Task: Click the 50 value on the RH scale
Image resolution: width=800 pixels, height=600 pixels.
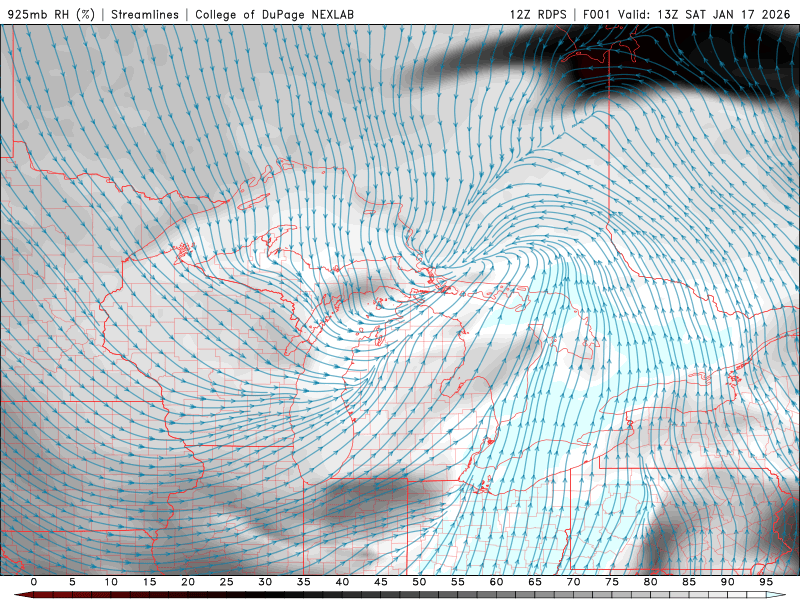Action: (419, 582)
